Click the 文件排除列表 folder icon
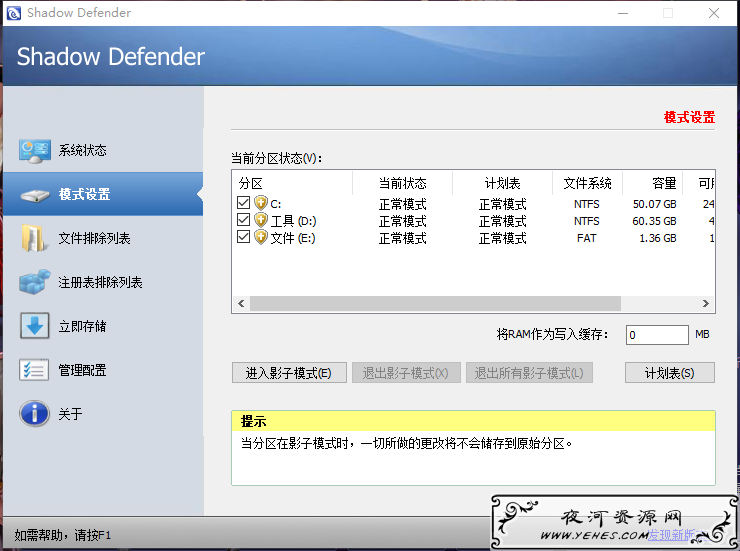 coord(33,238)
